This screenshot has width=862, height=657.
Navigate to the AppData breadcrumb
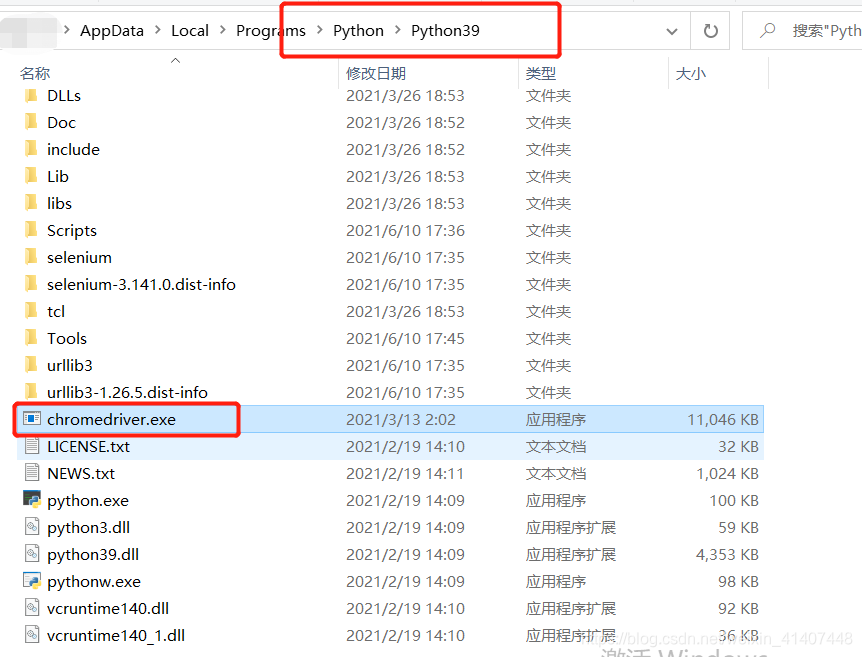tap(112, 30)
